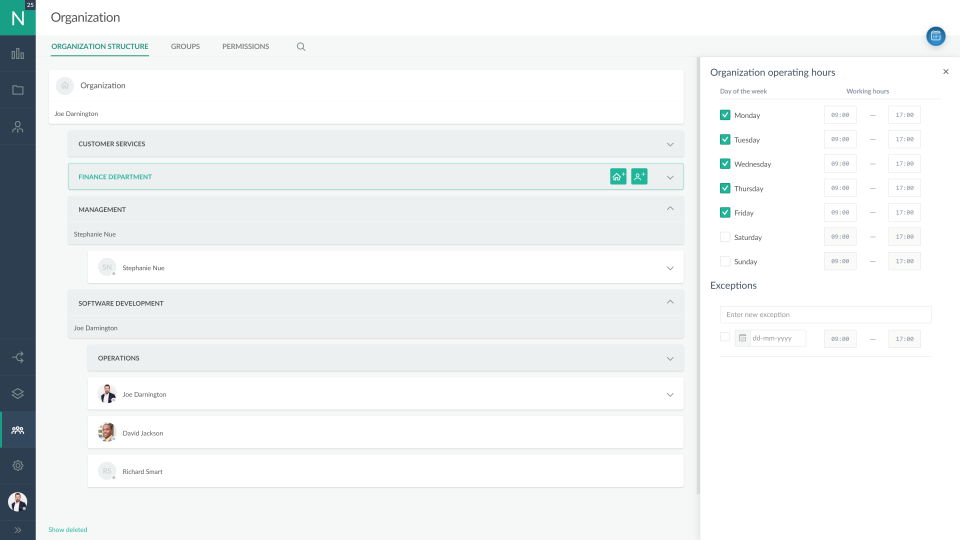The width and height of the screenshot is (960, 540).
Task: Edit Monday start time 09:00
Action: pos(840,115)
